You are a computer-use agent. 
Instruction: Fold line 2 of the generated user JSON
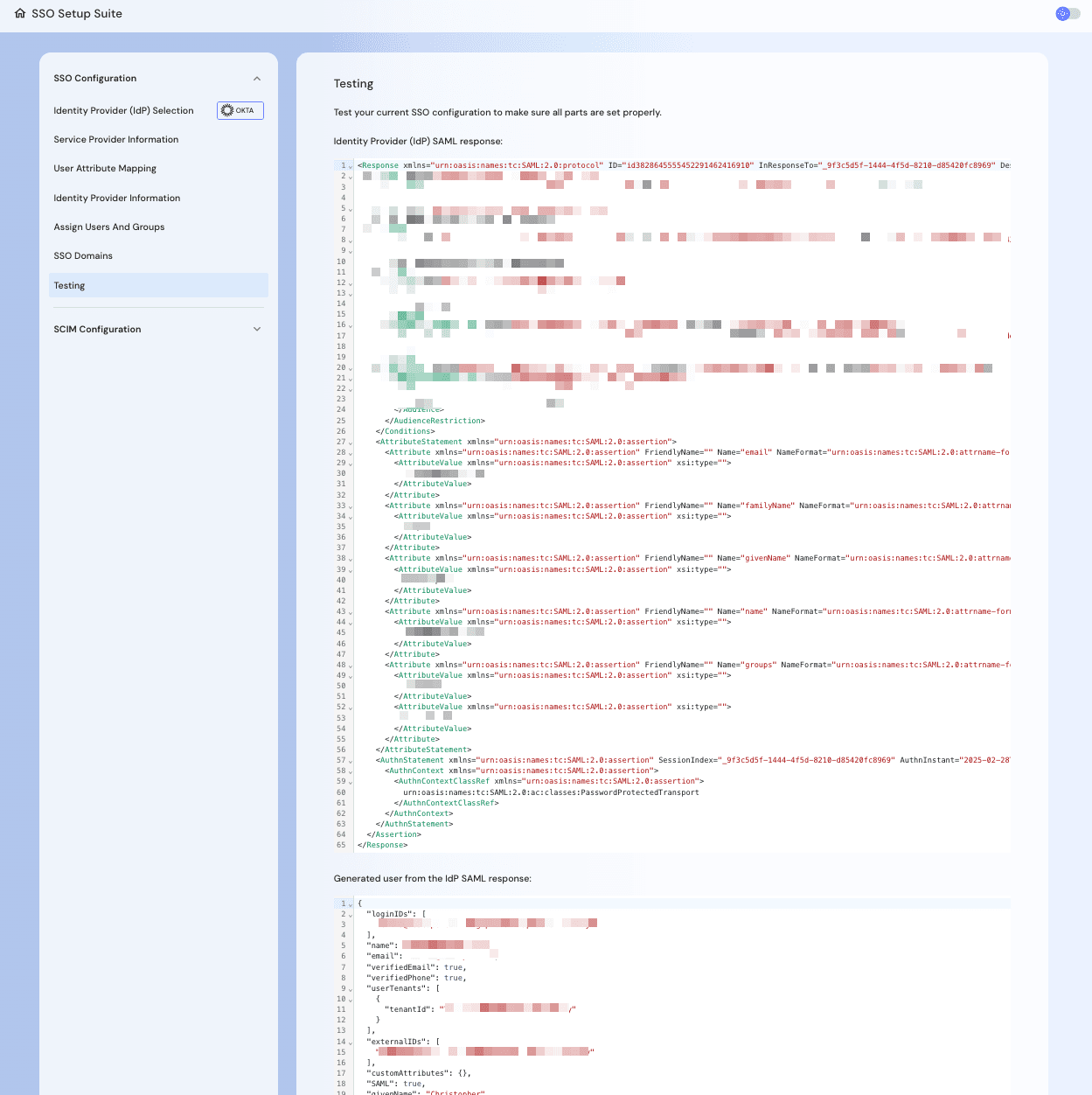click(350, 913)
